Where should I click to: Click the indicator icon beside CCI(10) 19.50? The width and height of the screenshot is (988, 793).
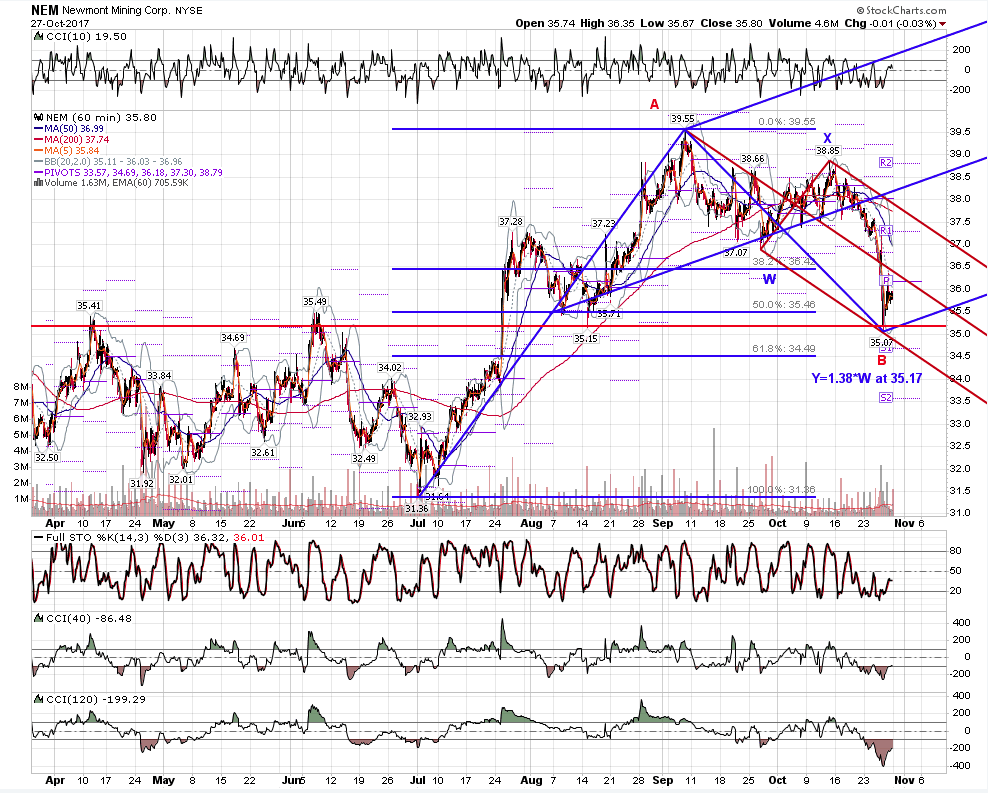[x=38, y=37]
